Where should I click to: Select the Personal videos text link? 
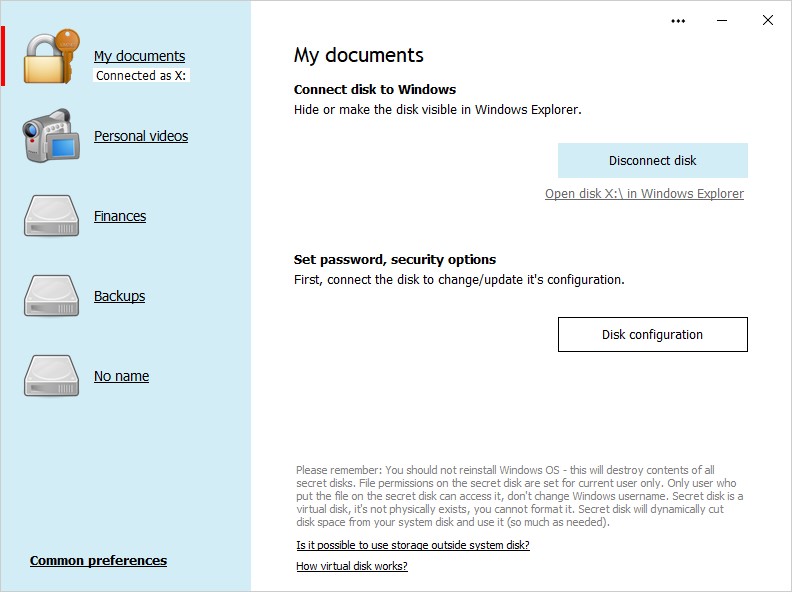[141, 136]
